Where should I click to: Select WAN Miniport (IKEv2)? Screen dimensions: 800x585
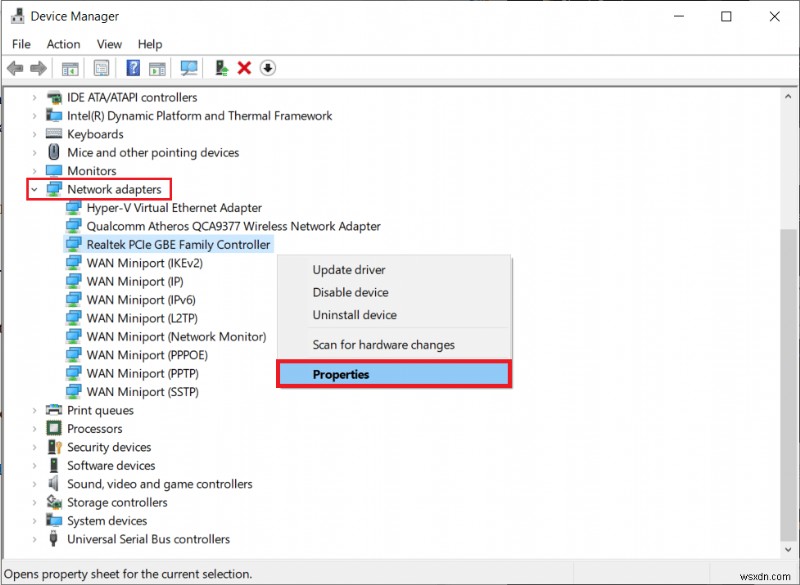click(144, 263)
